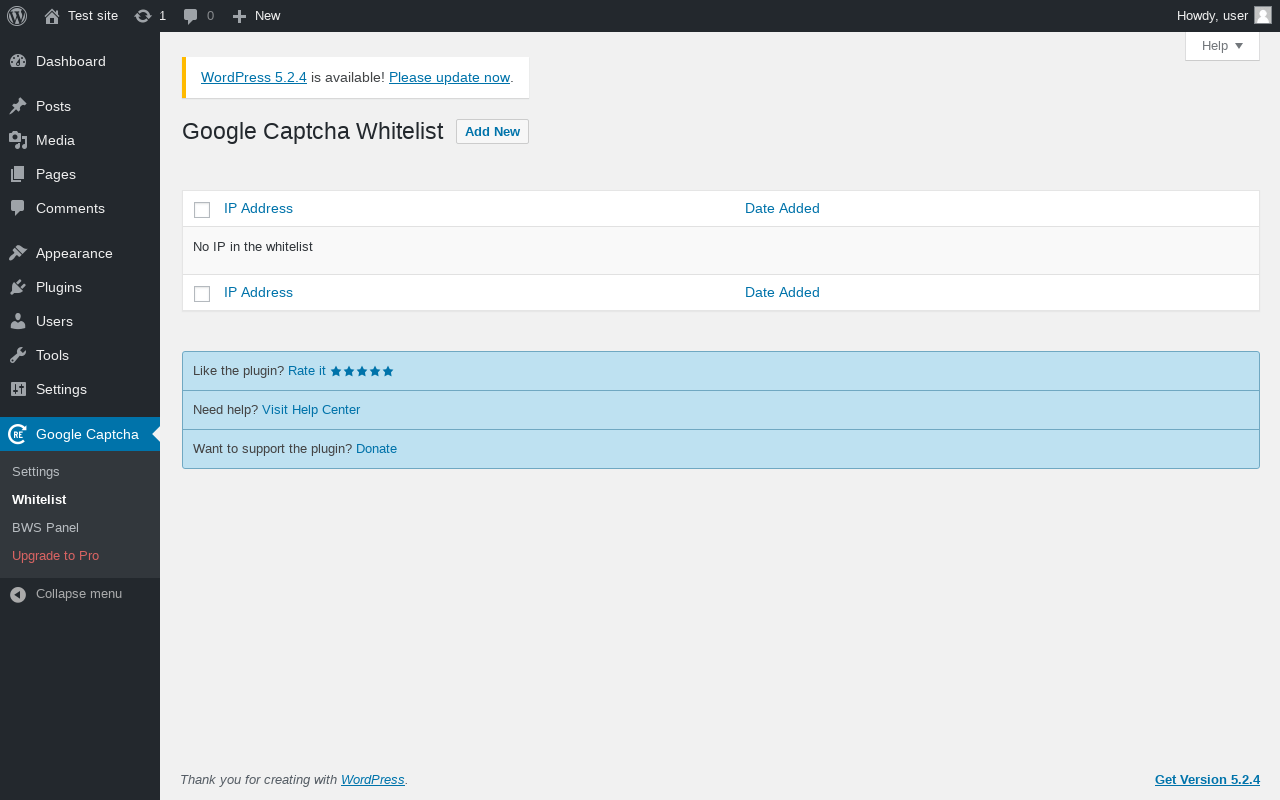Click the Upgrade to Pro link
The image size is (1280, 800).
55,555
